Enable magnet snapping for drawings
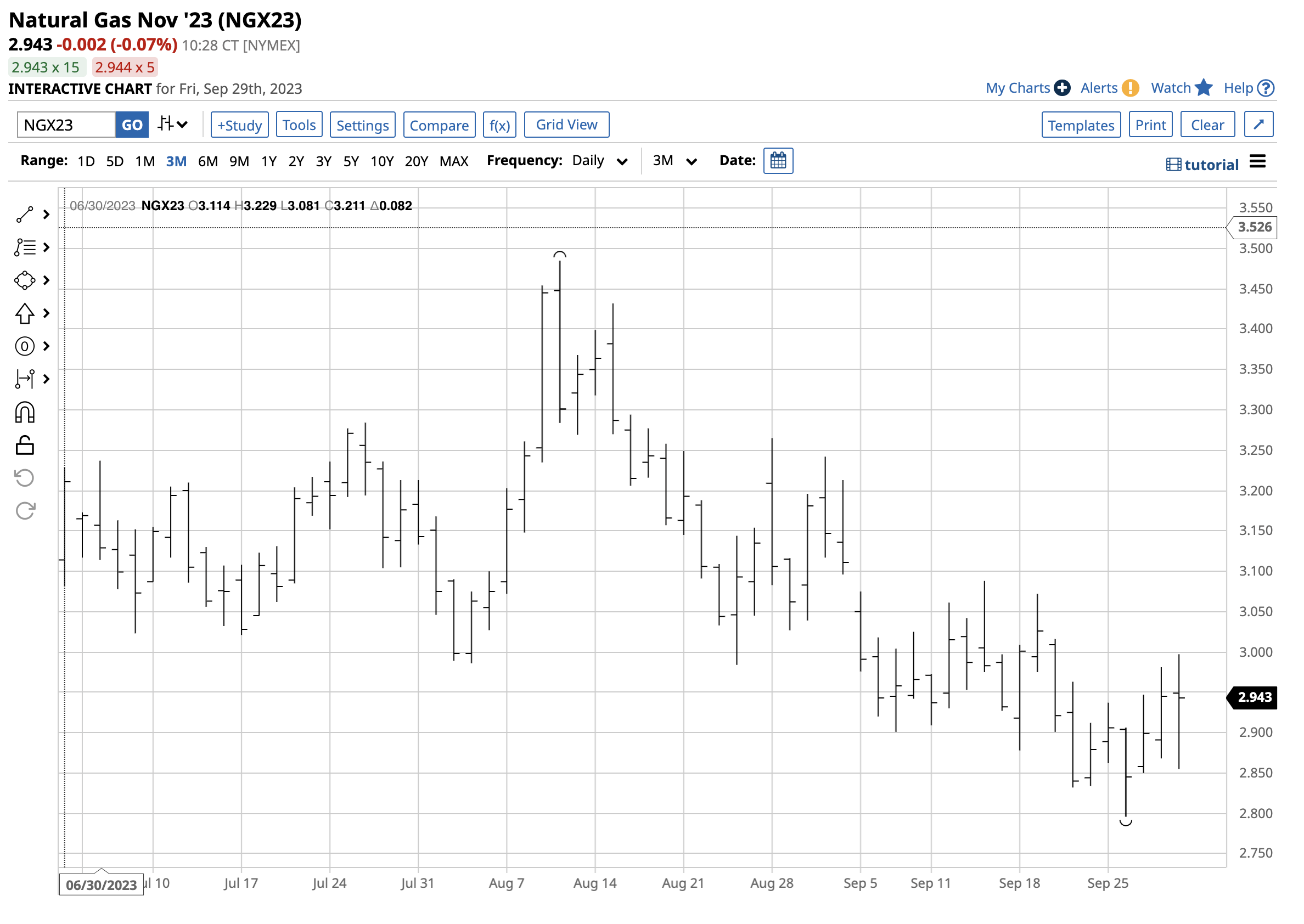This screenshot has height=924, width=1304. pos(25,412)
